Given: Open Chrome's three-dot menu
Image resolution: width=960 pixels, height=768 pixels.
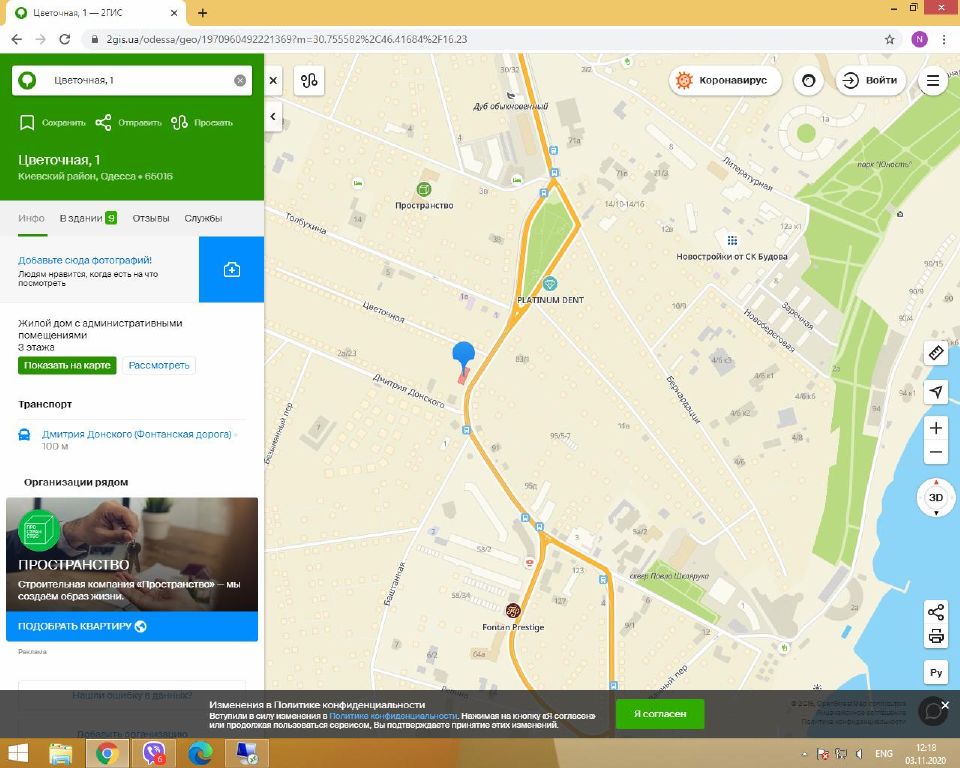Looking at the screenshot, I should click(943, 39).
